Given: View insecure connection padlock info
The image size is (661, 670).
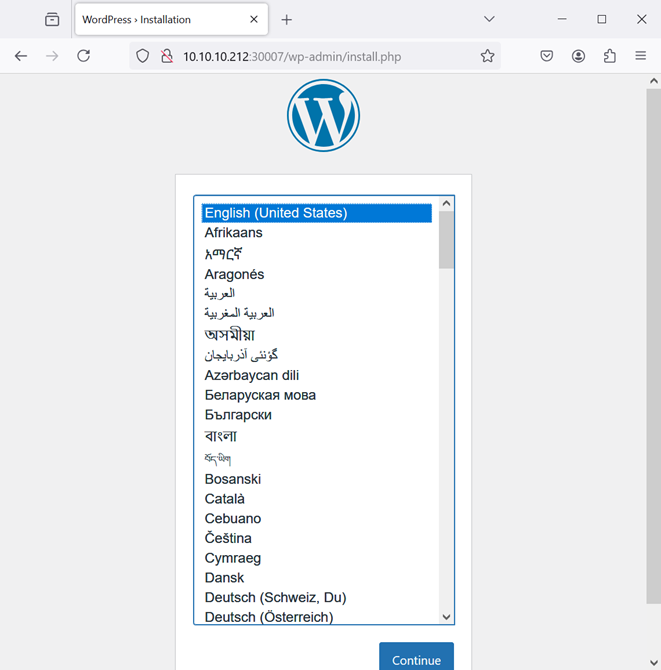Looking at the screenshot, I should (167, 56).
